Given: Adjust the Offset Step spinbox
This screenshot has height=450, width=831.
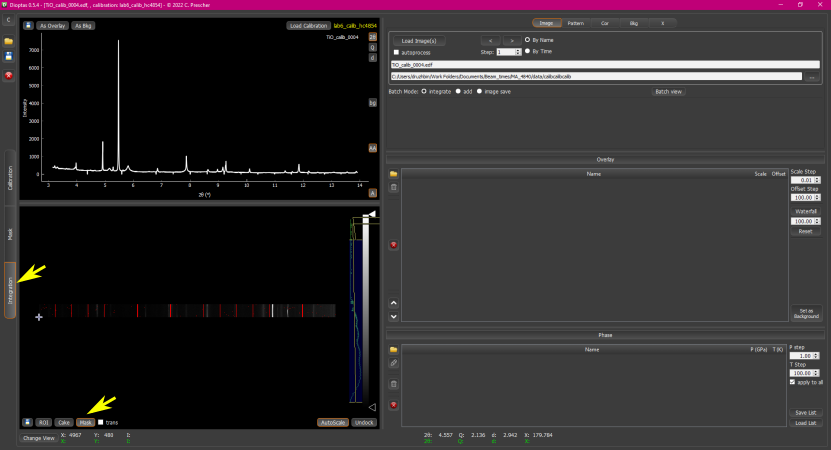Looking at the screenshot, I should click(806, 198).
